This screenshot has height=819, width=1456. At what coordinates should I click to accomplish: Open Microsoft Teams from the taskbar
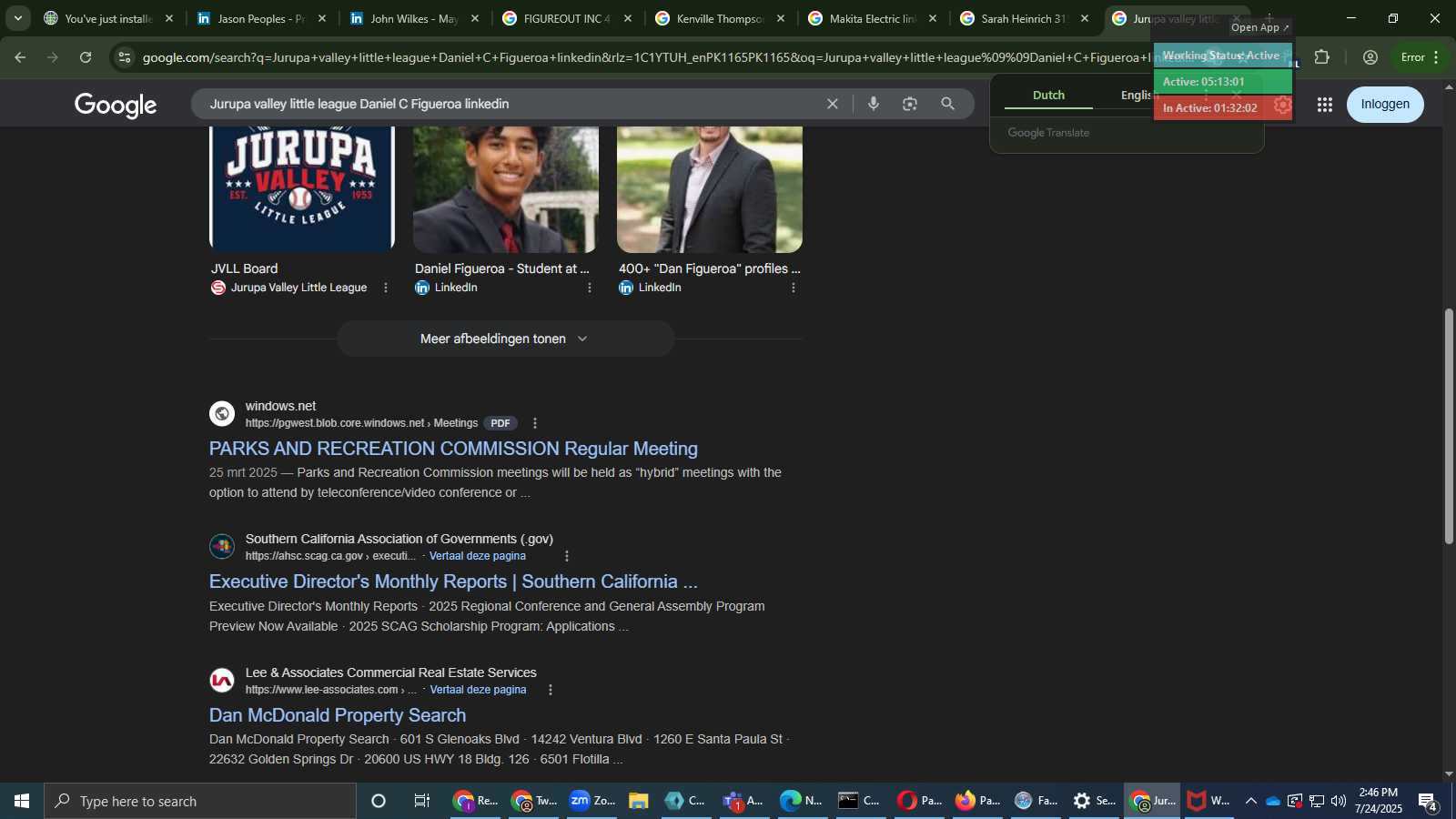pos(743,801)
